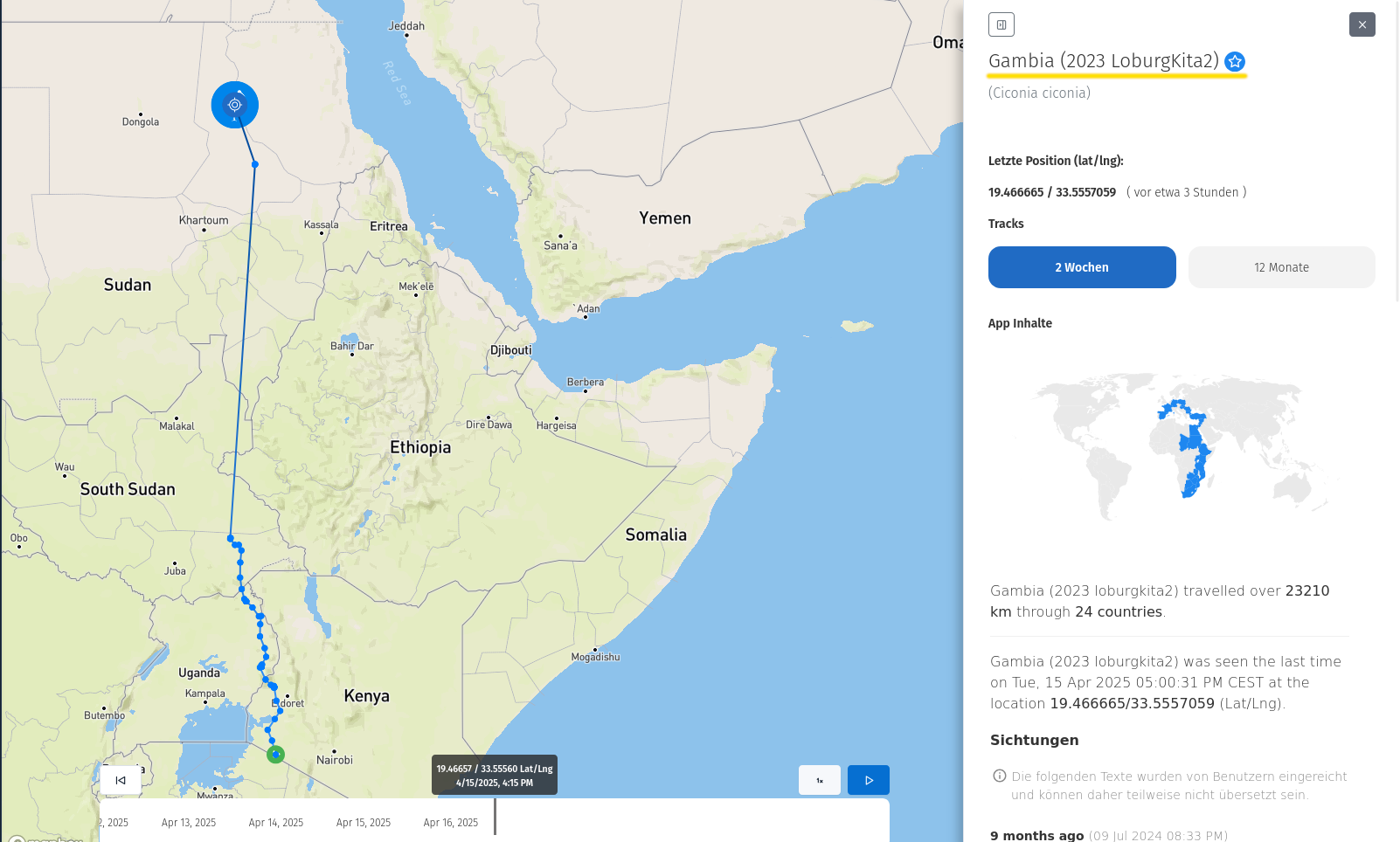Screen dimensions: 1400x842
Task: Click Apr 14, 2025 on the timeline
Action: pyautogui.click(x=275, y=823)
